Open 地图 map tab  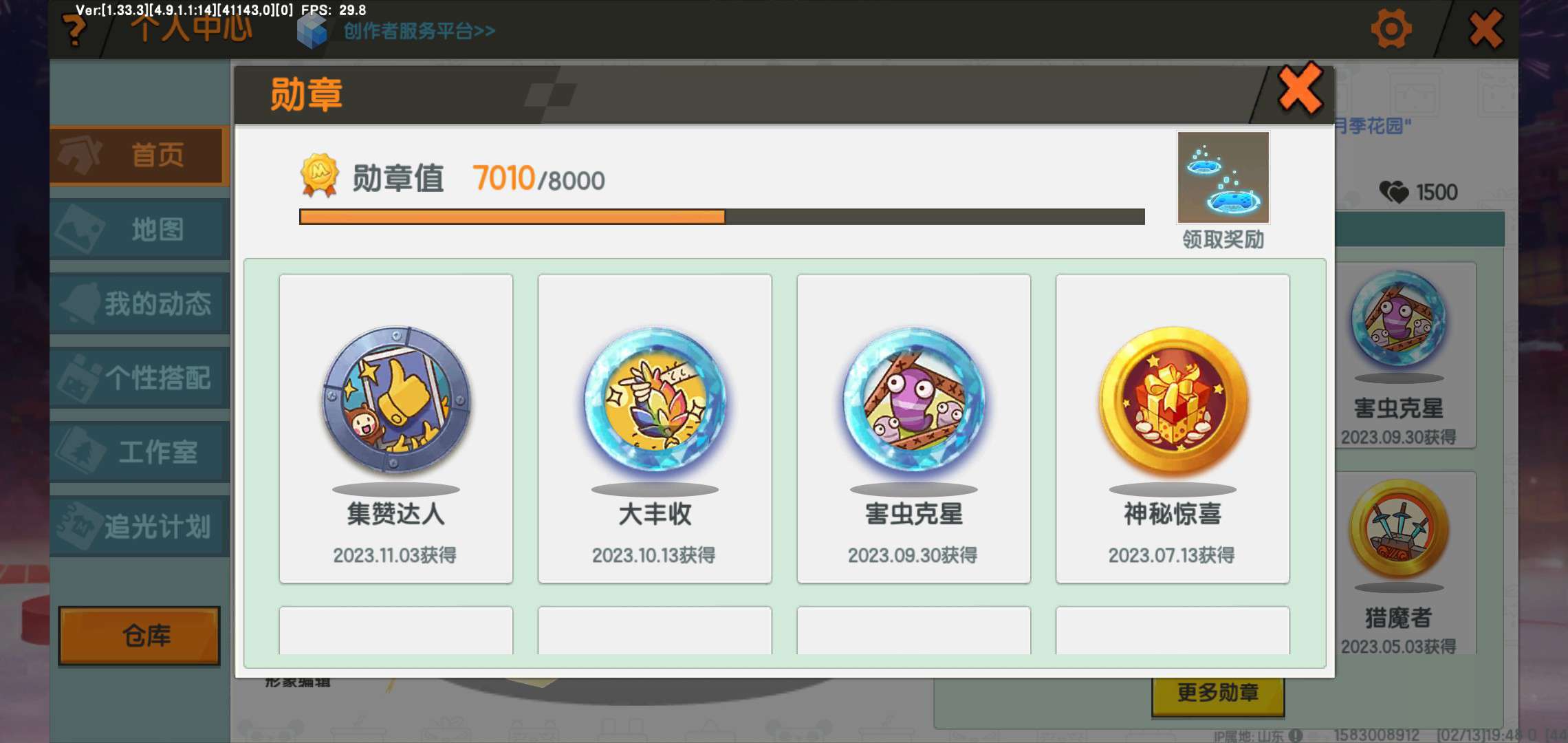(139, 230)
